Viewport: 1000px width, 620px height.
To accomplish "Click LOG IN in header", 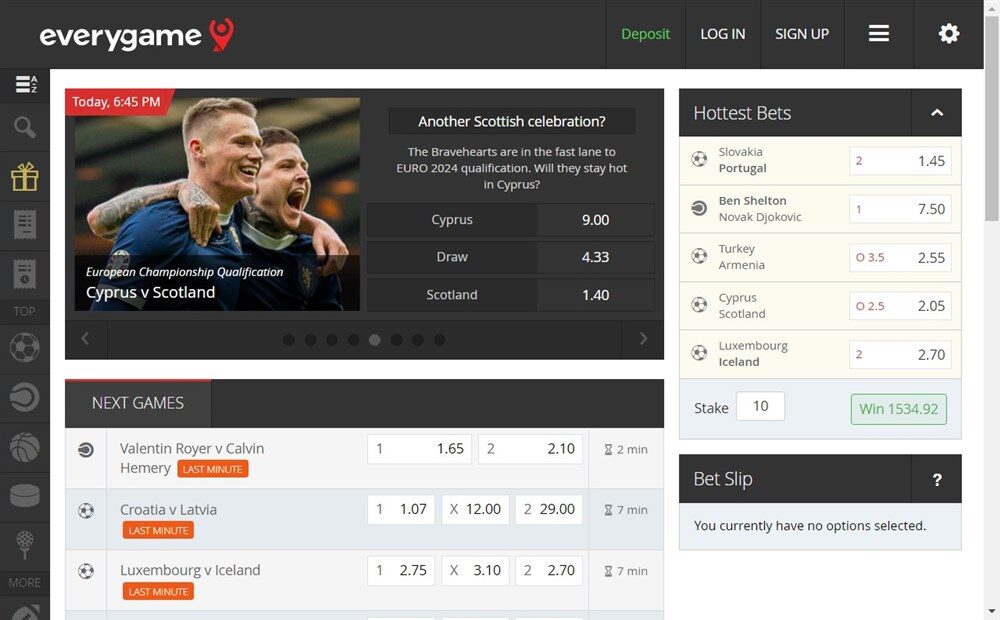I will coord(723,34).
